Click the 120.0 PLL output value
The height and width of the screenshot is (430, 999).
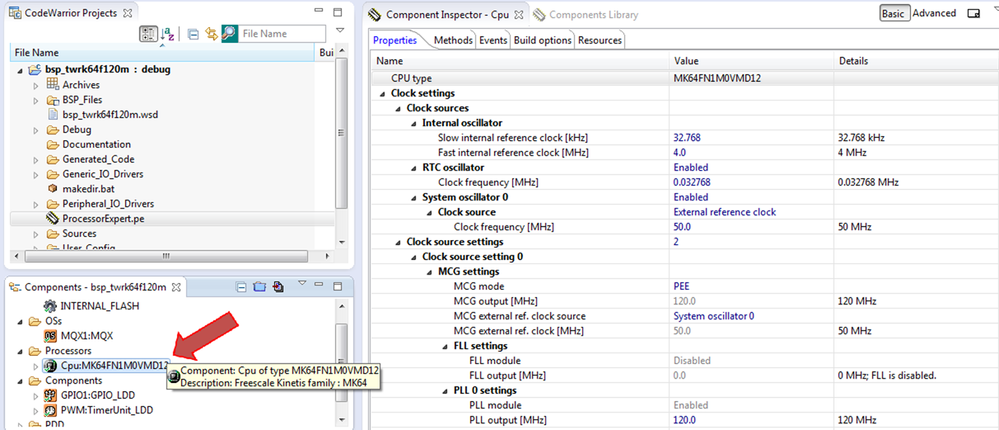pyautogui.click(x=684, y=420)
